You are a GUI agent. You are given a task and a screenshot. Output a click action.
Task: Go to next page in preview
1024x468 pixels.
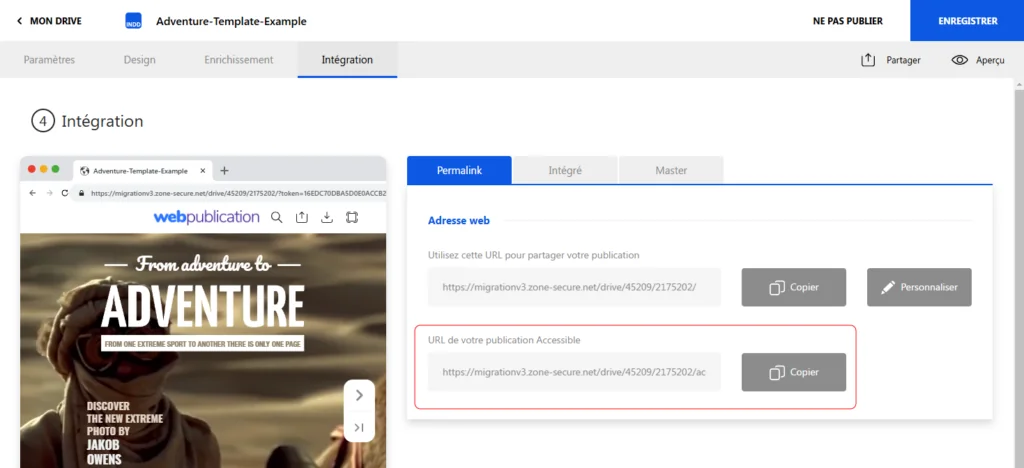(x=359, y=395)
